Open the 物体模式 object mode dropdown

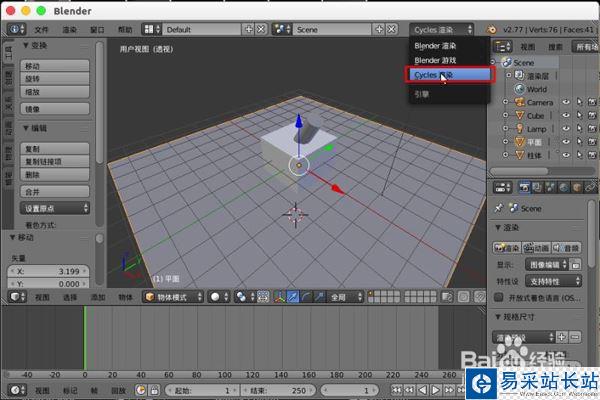coord(173,297)
